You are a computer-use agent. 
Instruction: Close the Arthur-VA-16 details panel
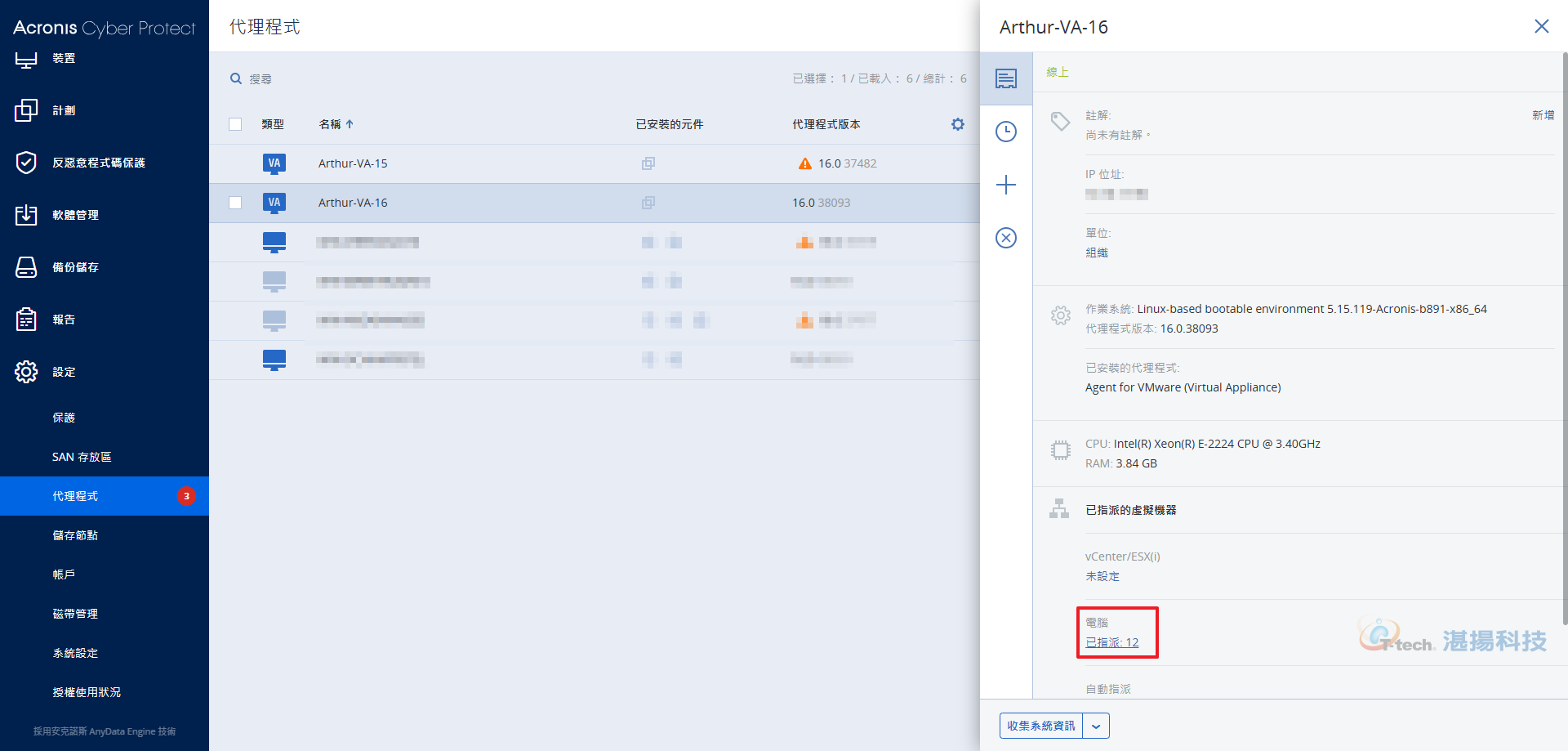tap(1542, 26)
